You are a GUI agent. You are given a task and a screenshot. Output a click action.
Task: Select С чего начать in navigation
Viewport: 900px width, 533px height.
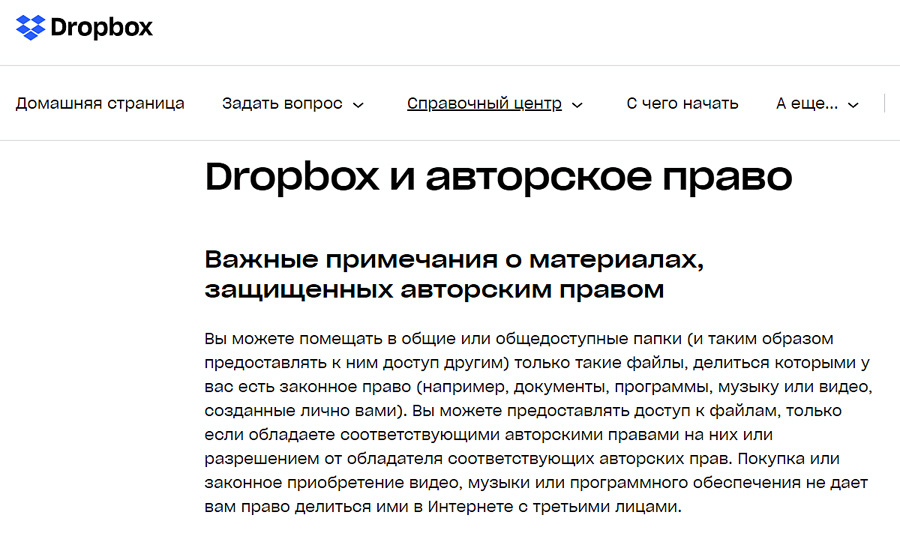coord(682,103)
